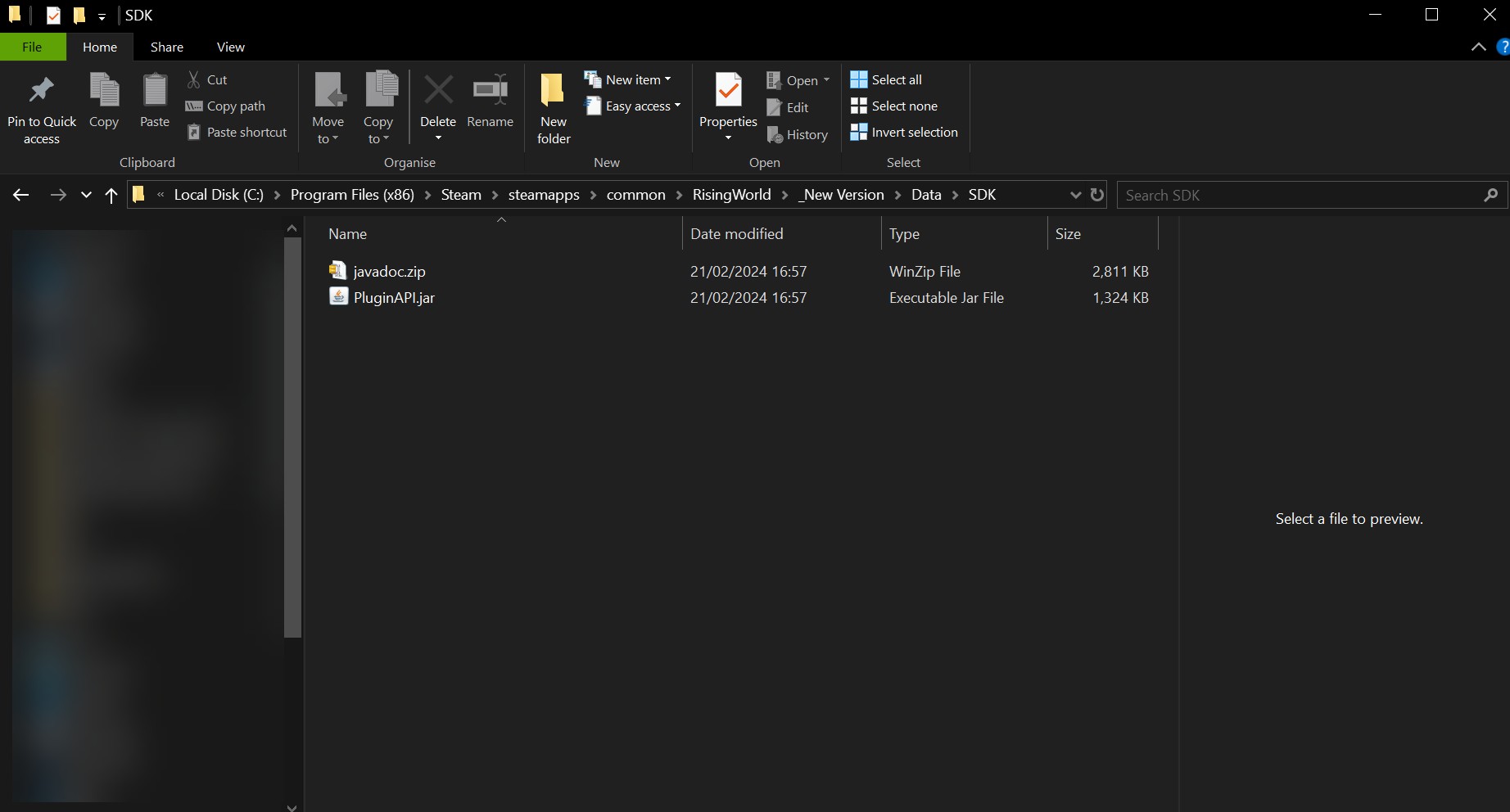Select all items in the folder
The image size is (1510, 812).
click(886, 79)
